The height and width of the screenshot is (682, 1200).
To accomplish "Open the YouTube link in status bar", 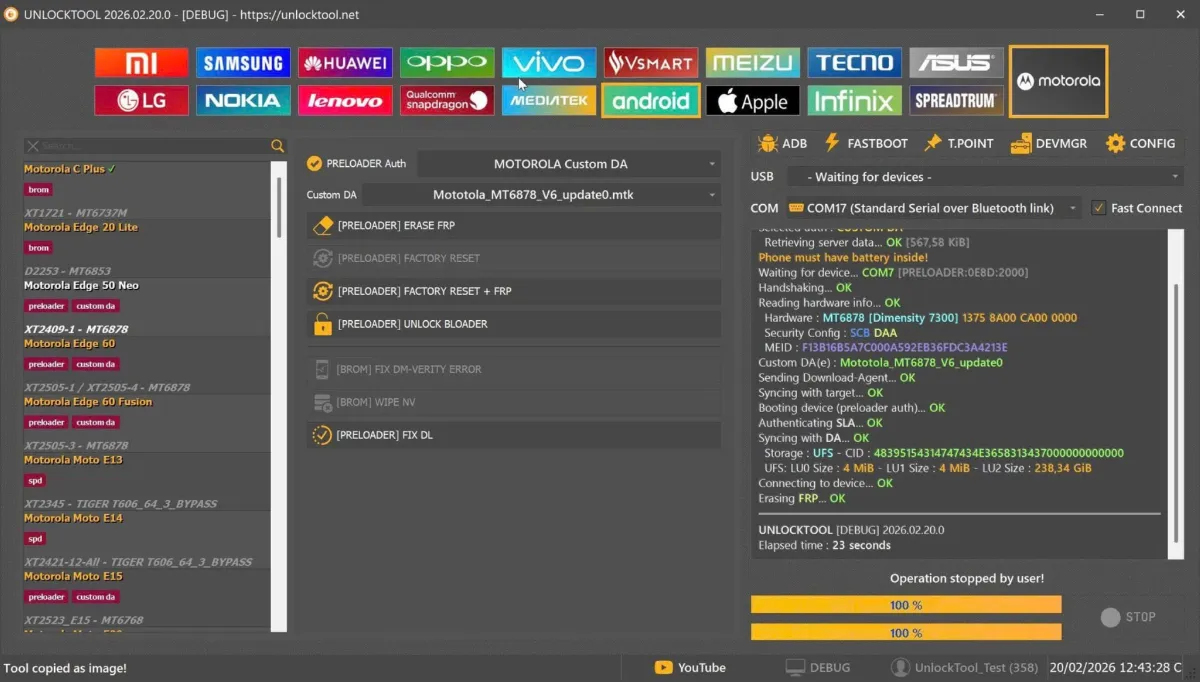I will click(x=690, y=668).
